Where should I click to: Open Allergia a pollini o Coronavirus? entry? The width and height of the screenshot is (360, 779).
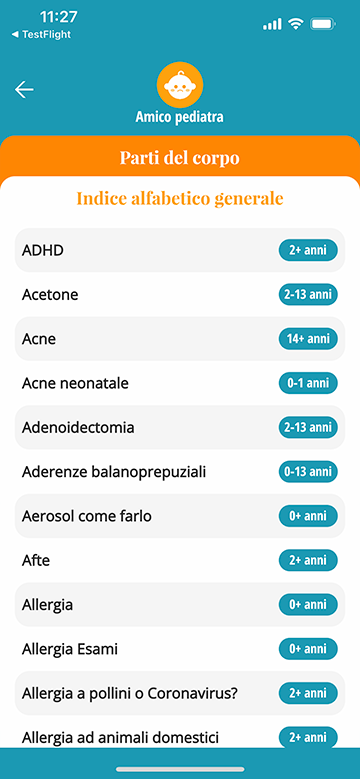pyautogui.click(x=180, y=693)
